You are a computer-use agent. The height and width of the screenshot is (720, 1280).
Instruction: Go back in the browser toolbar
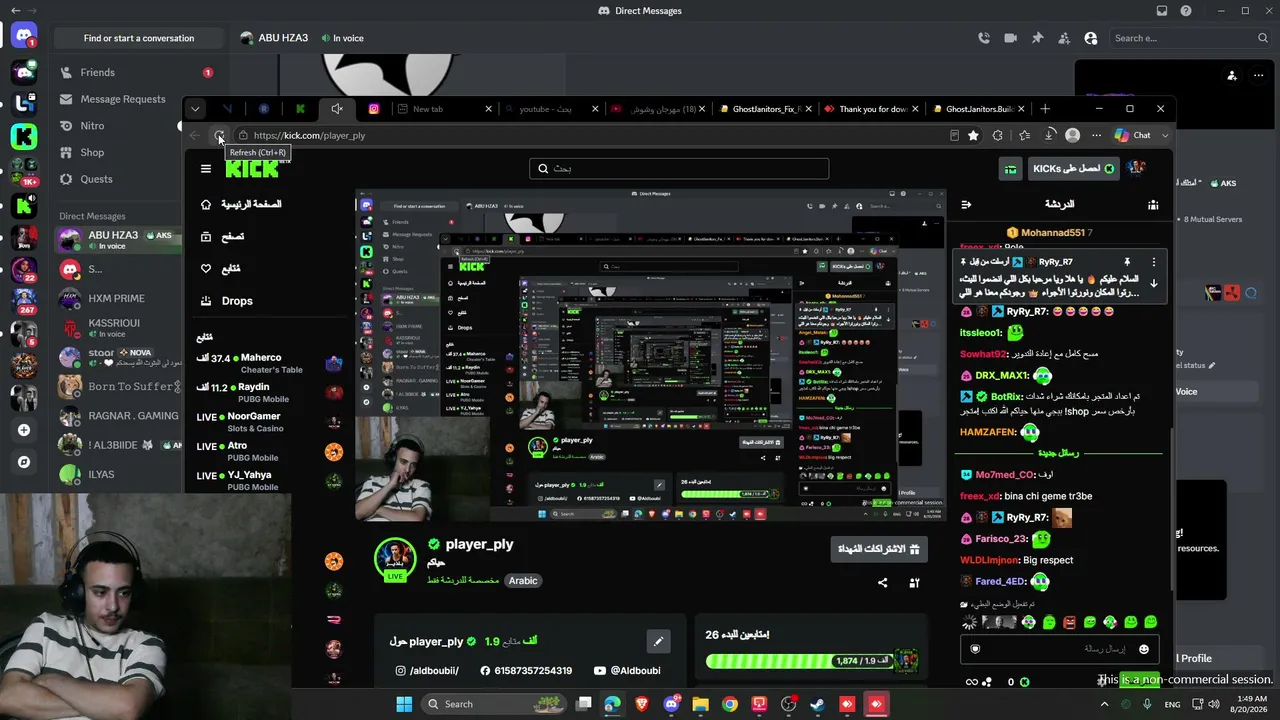click(195, 135)
